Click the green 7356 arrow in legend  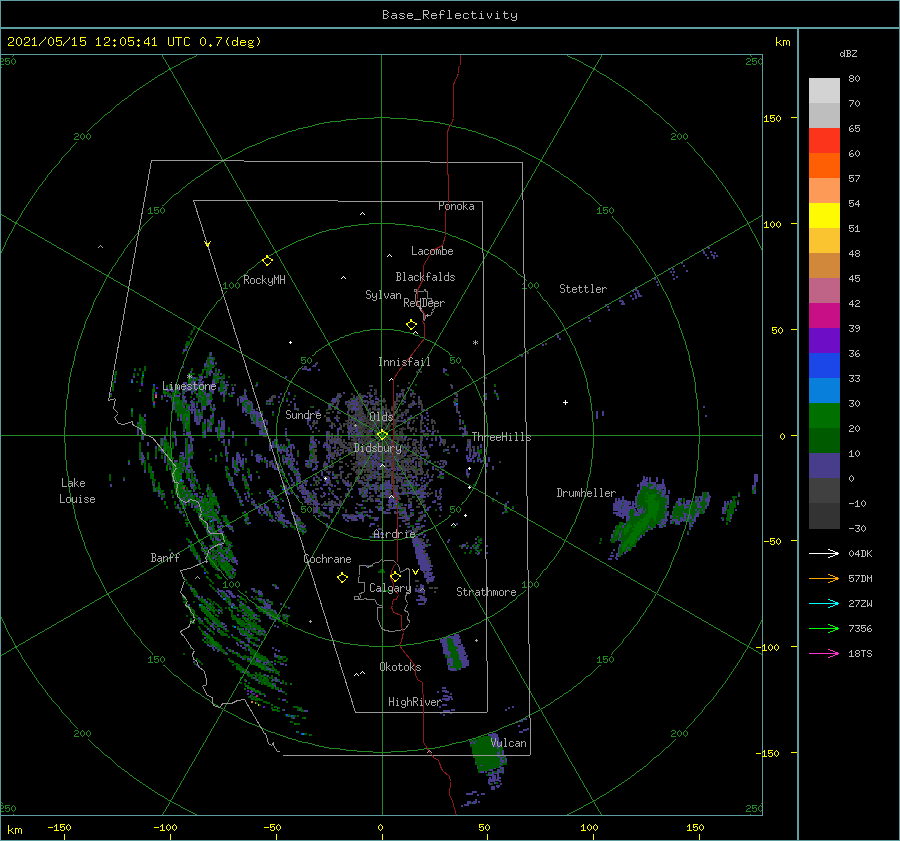pyautogui.click(x=824, y=629)
